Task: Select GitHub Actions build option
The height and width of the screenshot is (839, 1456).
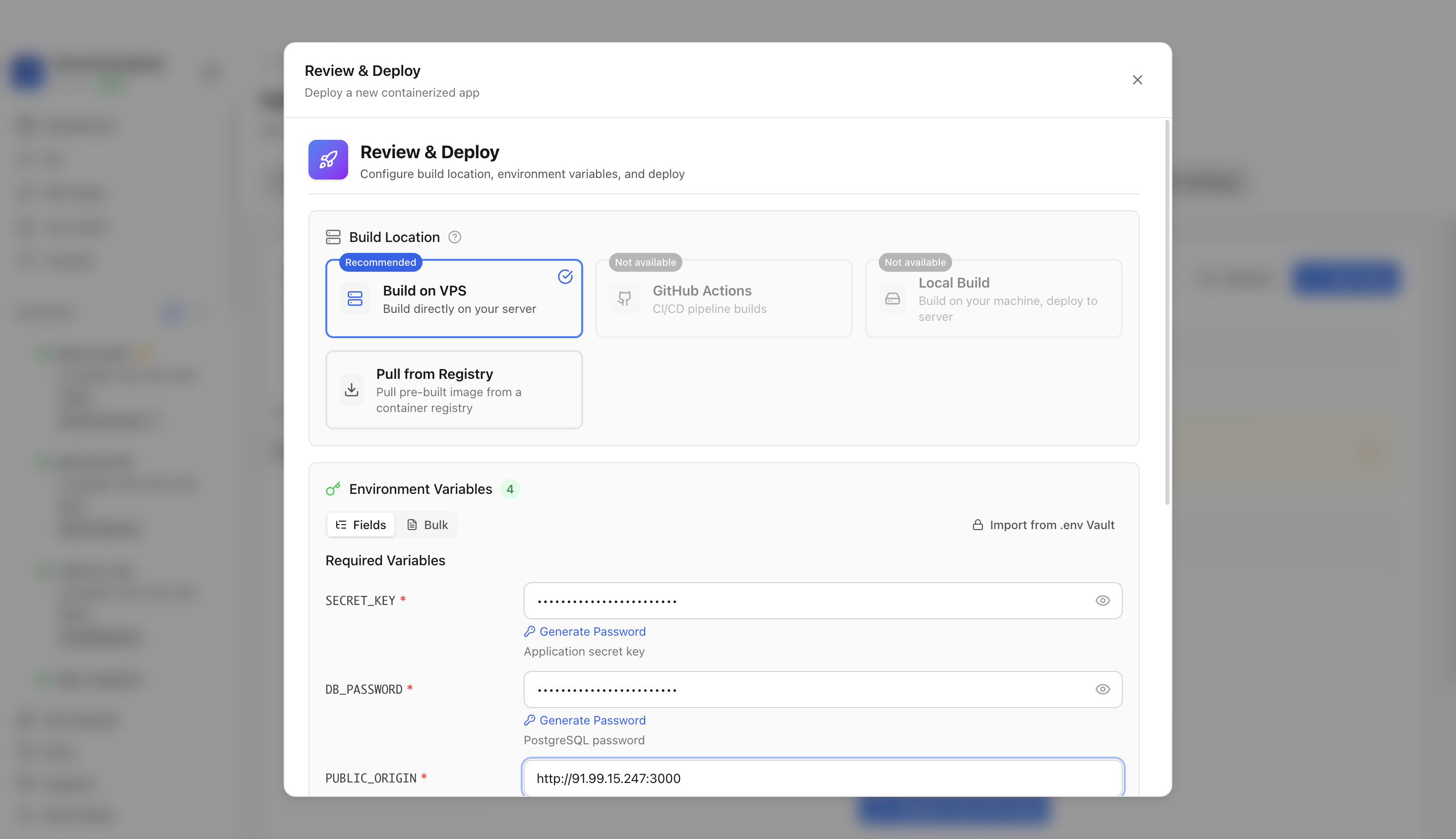Action: pyautogui.click(x=724, y=299)
